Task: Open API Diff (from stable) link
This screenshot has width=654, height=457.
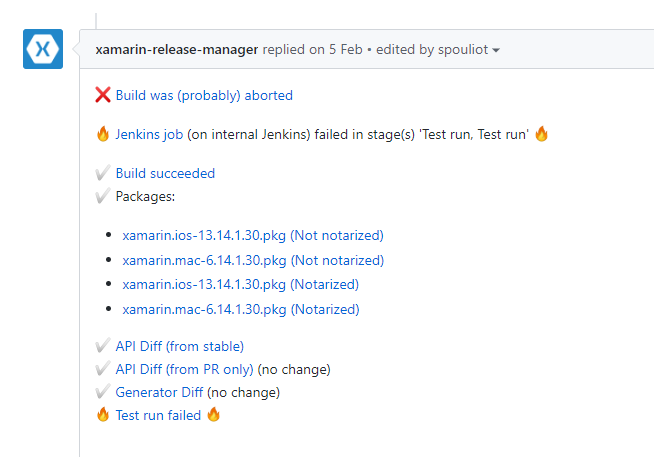Action: click(x=179, y=346)
